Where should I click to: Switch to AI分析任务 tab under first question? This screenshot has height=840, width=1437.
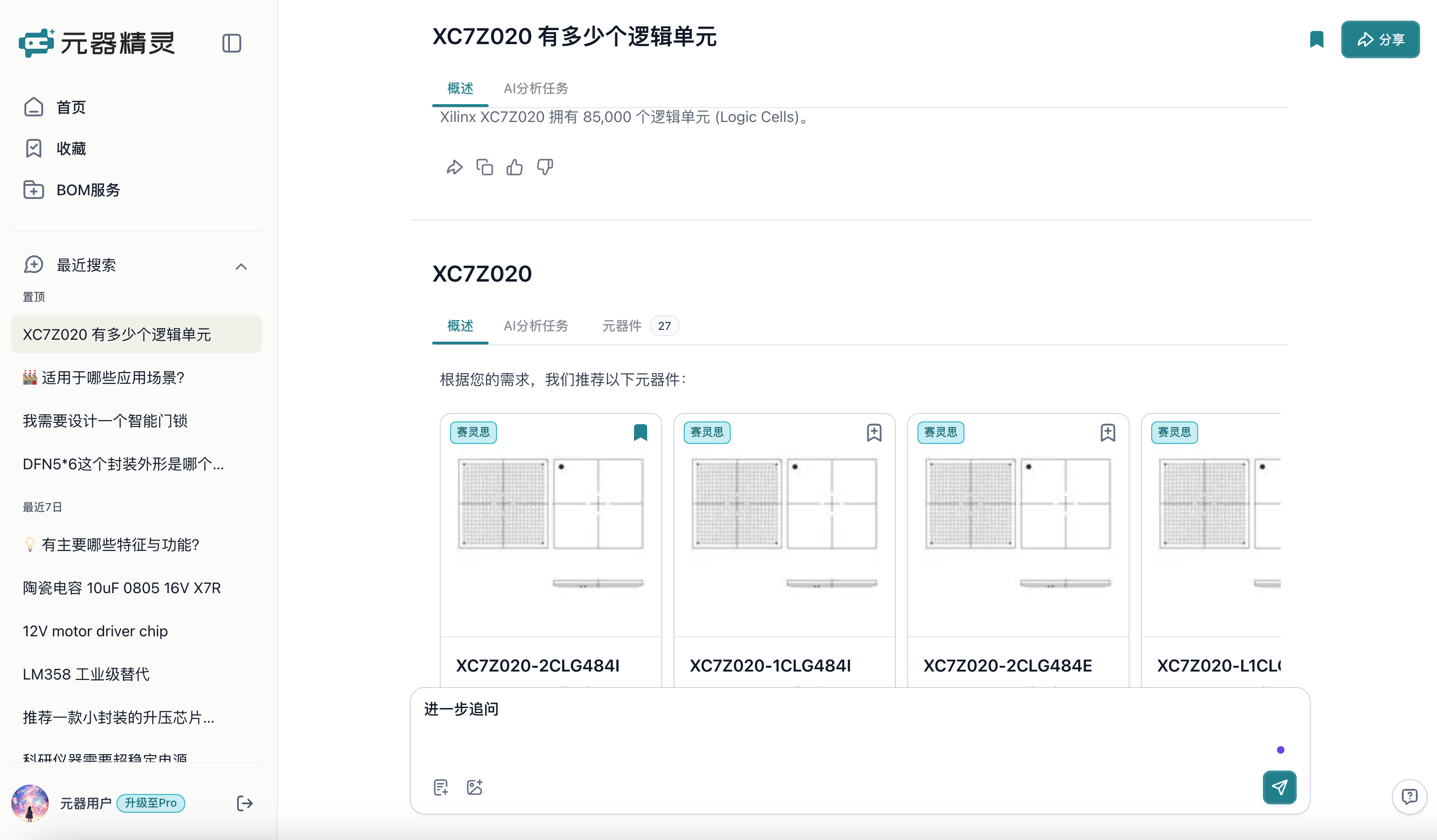pos(536,88)
